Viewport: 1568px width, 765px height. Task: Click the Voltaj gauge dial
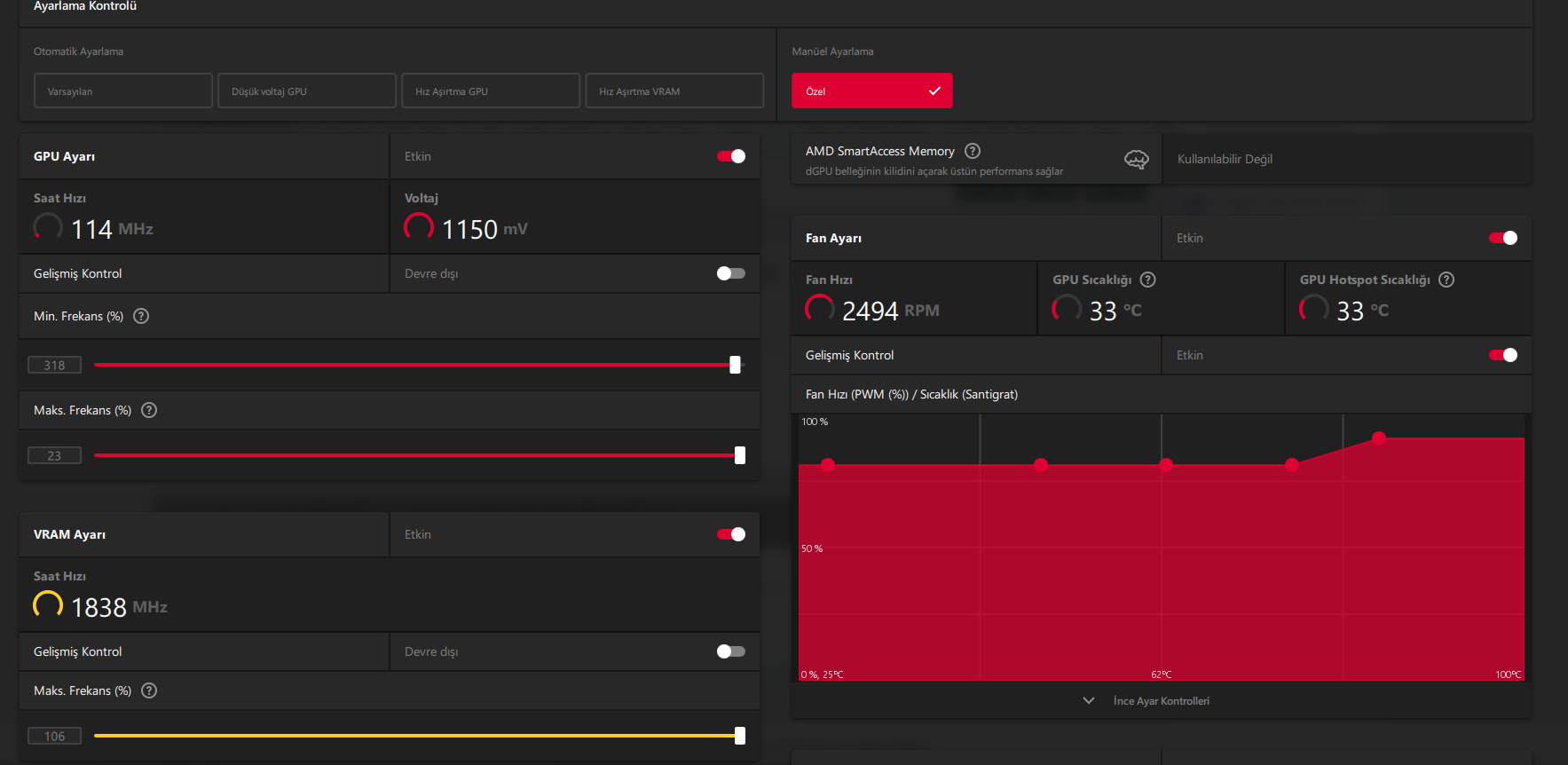[419, 227]
